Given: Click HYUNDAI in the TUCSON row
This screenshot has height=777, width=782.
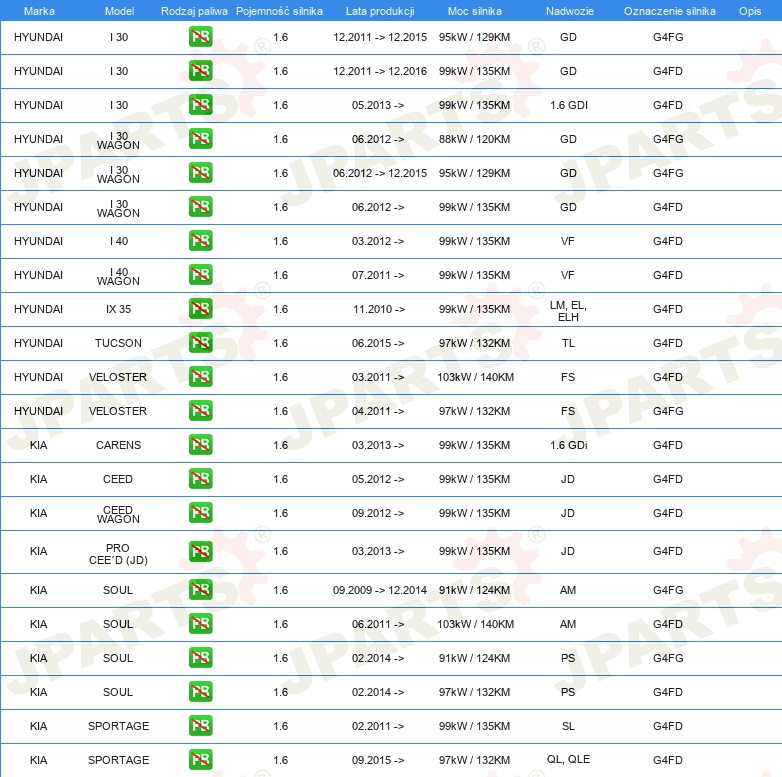Looking at the screenshot, I should pyautogui.click(x=38, y=343).
